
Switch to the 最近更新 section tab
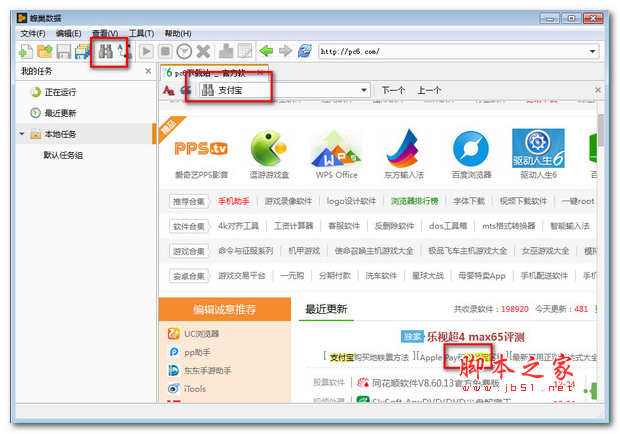[x=326, y=309]
